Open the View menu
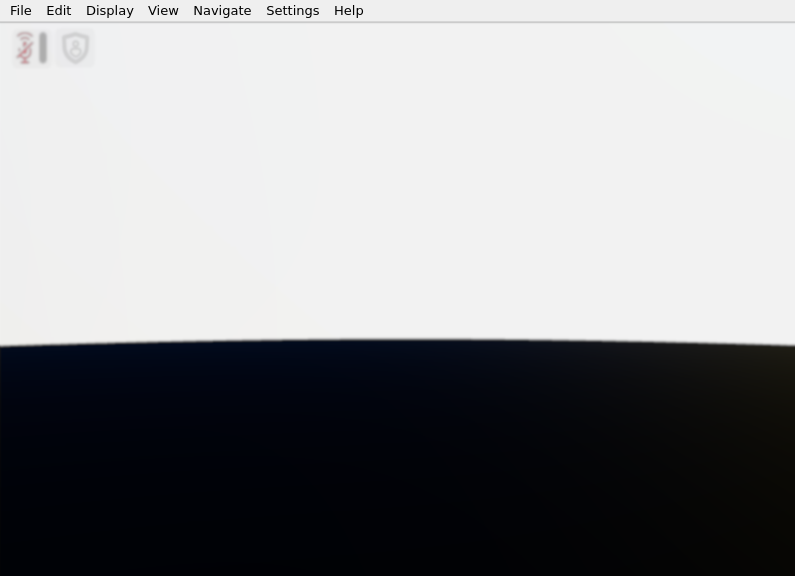Screen dimensions: 795x576 tap(163, 11)
